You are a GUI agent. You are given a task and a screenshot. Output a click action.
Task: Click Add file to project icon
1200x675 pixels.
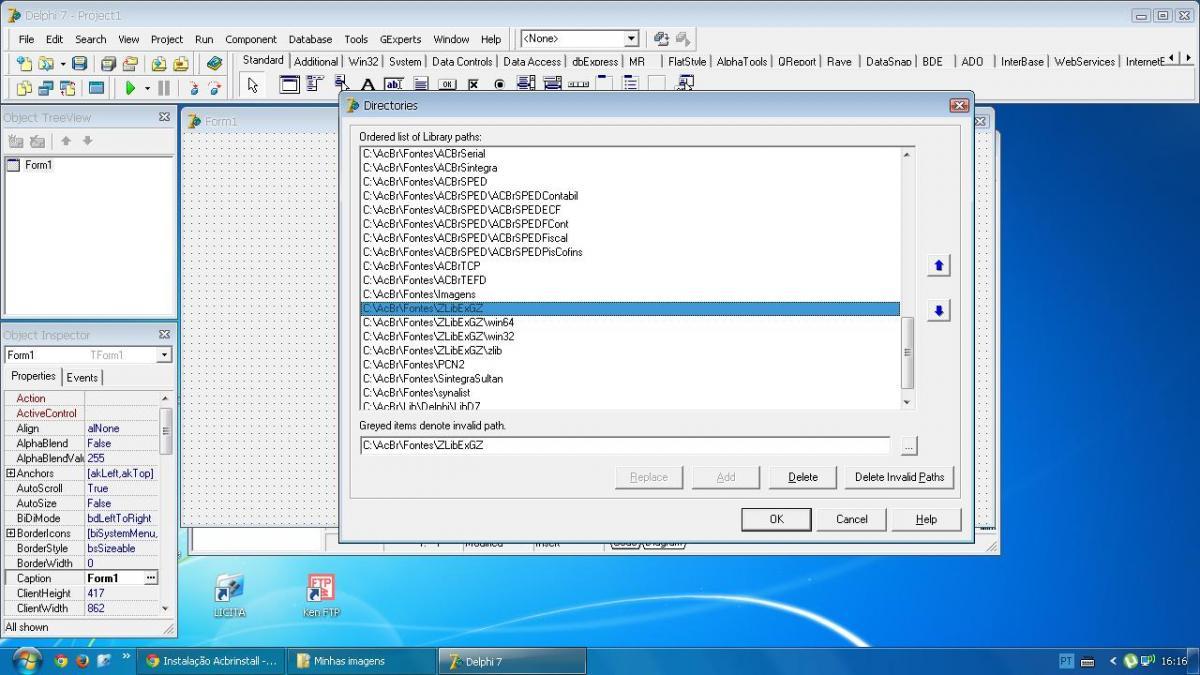click(159, 63)
